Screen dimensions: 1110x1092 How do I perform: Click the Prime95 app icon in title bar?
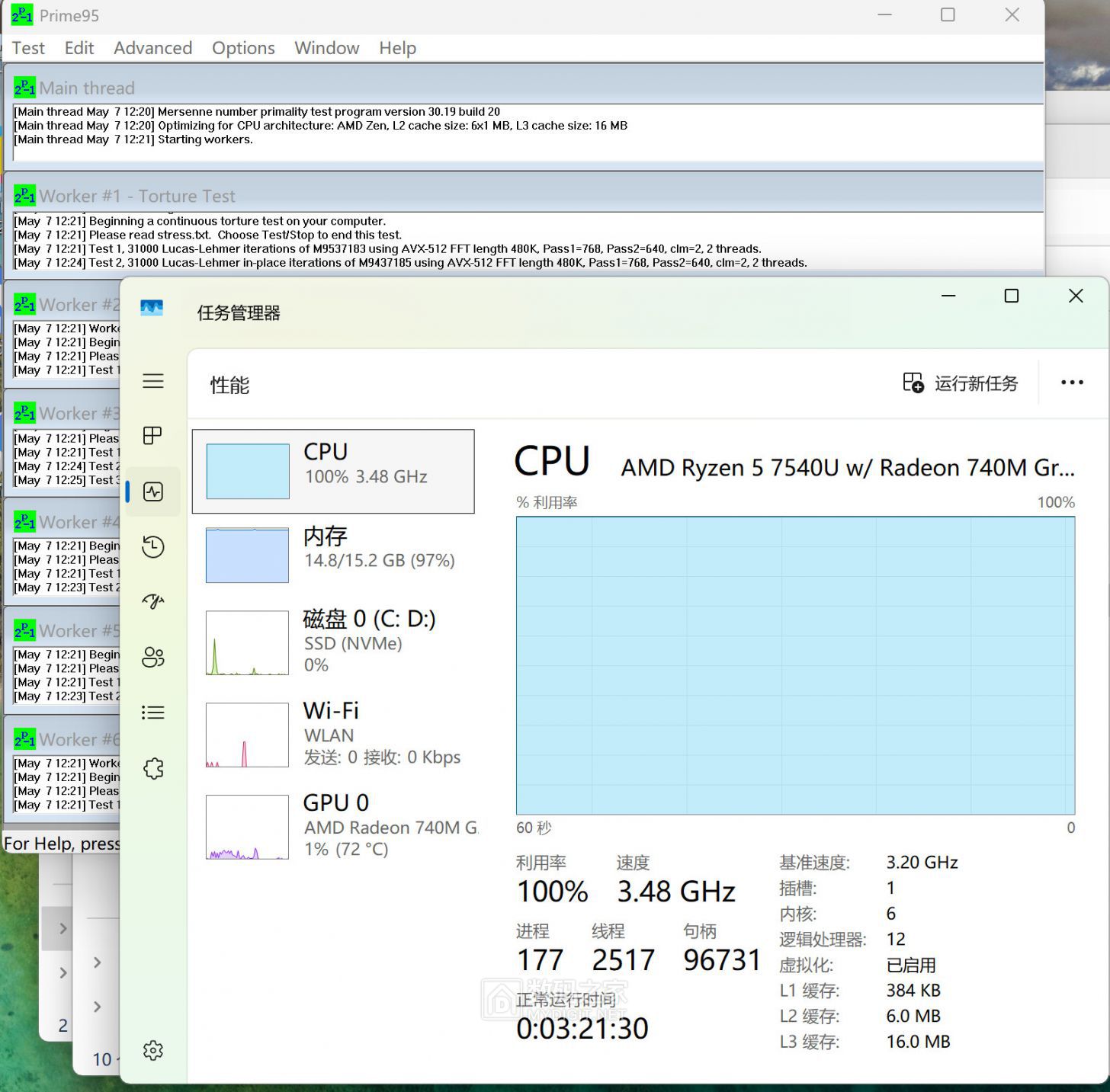22,14
